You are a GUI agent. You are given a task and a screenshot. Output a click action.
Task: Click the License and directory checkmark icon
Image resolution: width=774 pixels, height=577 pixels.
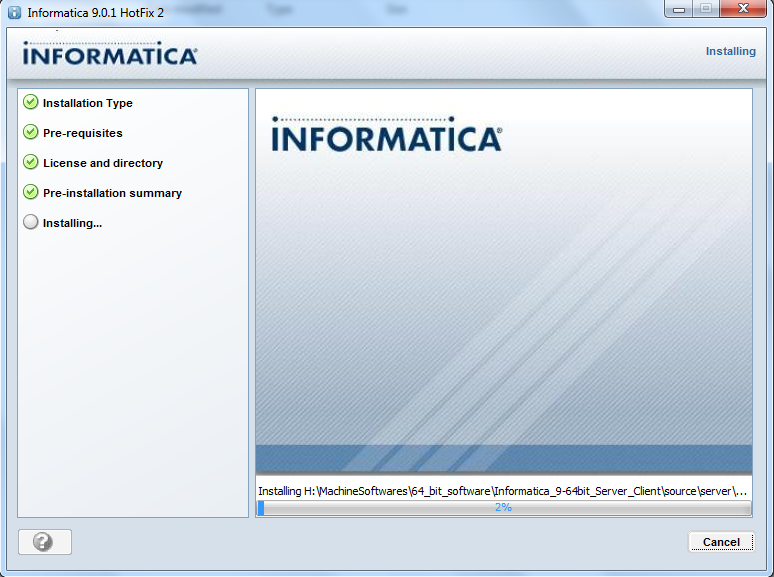(x=31, y=163)
